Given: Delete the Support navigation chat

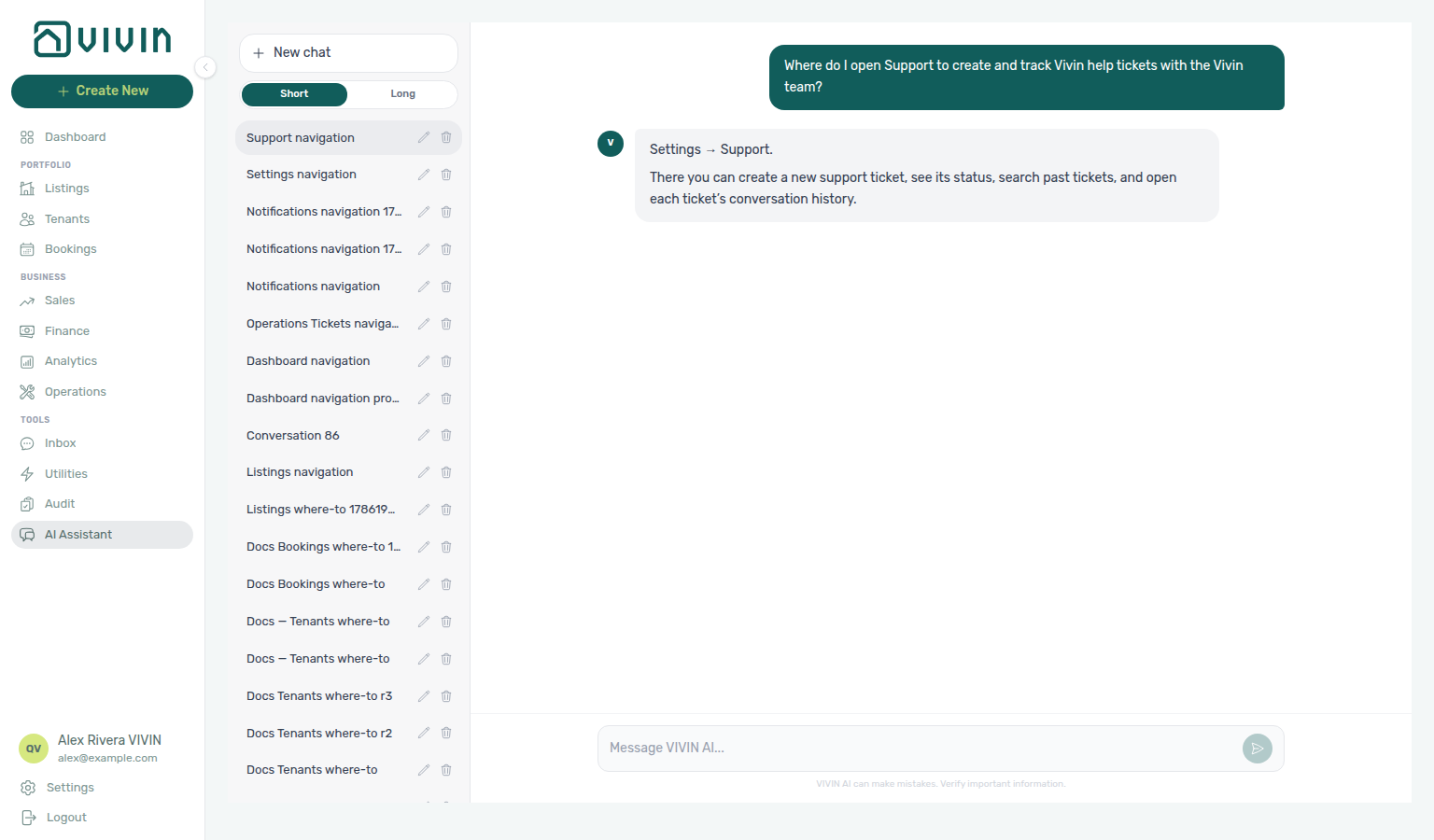Looking at the screenshot, I should (446, 137).
